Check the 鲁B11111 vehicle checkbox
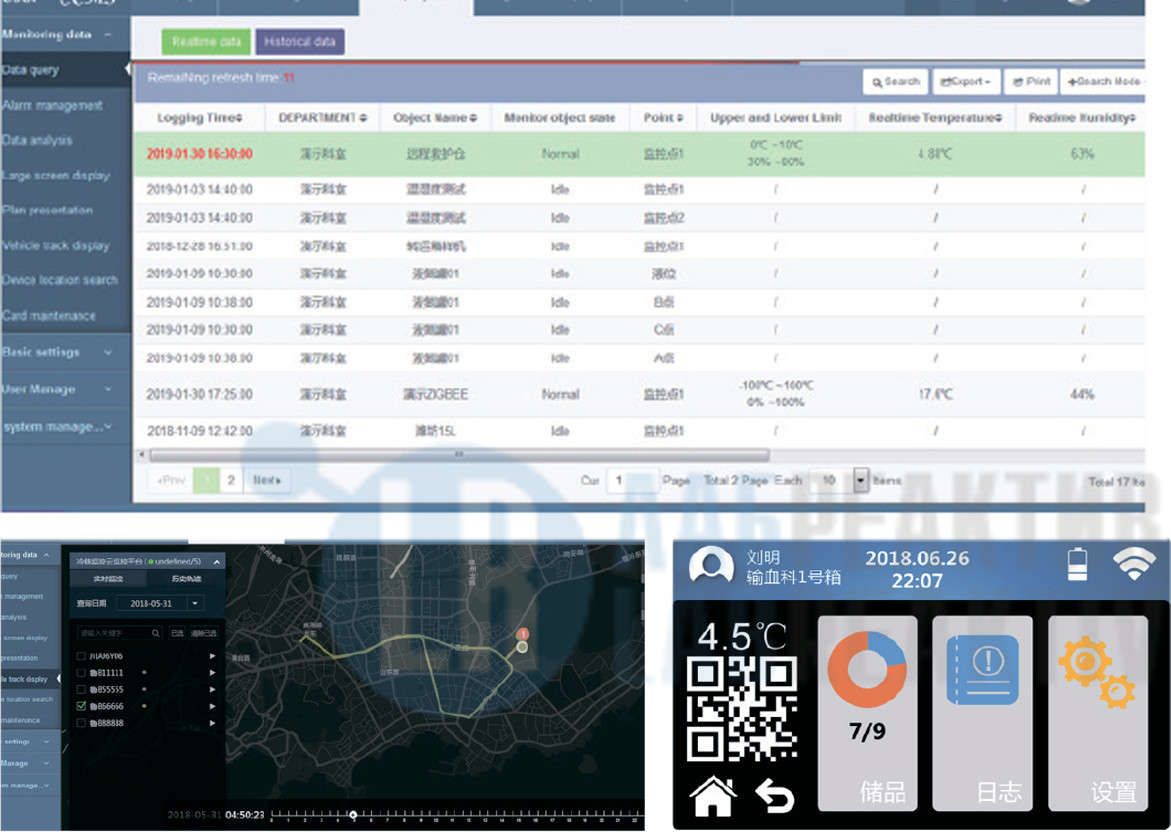This screenshot has width=1171, height=832. (x=81, y=673)
